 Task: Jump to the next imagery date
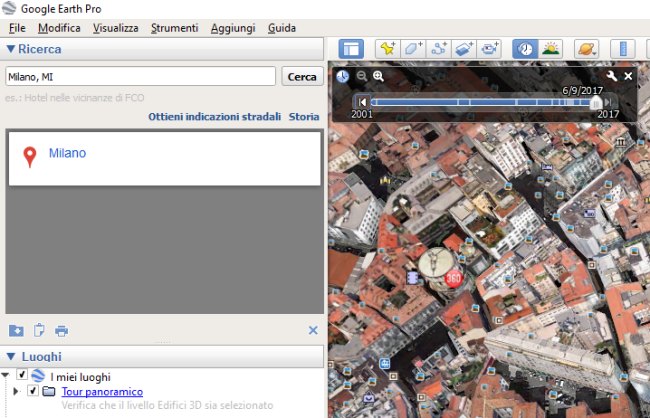[x=608, y=102]
